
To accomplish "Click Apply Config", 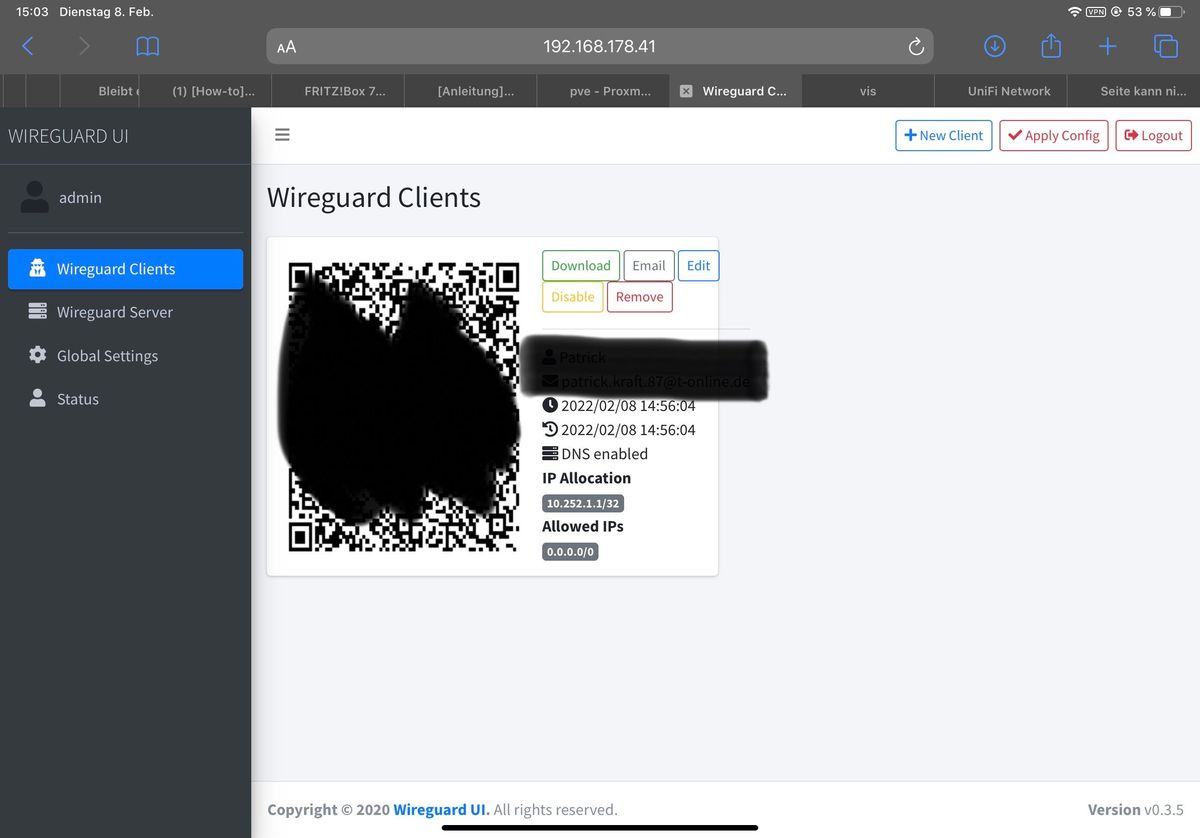I will [x=1053, y=135].
